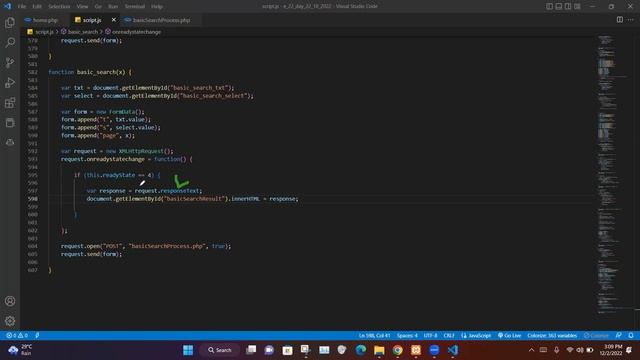Click the clock showing 3:09 PM
Screen dimensions: 640x360
[611, 350]
